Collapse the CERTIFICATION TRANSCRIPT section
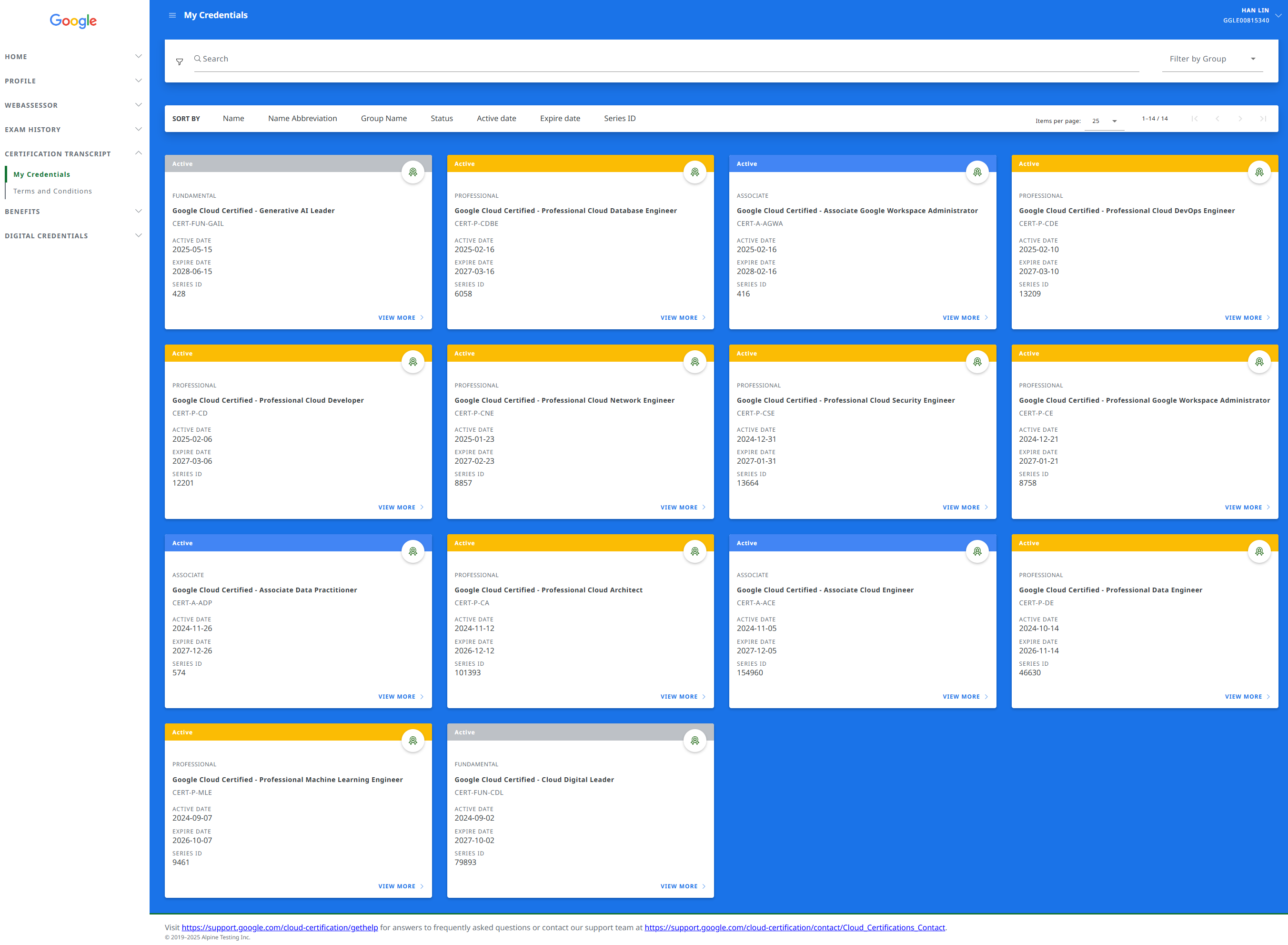Screen dimensions: 1288x945 (x=73, y=153)
